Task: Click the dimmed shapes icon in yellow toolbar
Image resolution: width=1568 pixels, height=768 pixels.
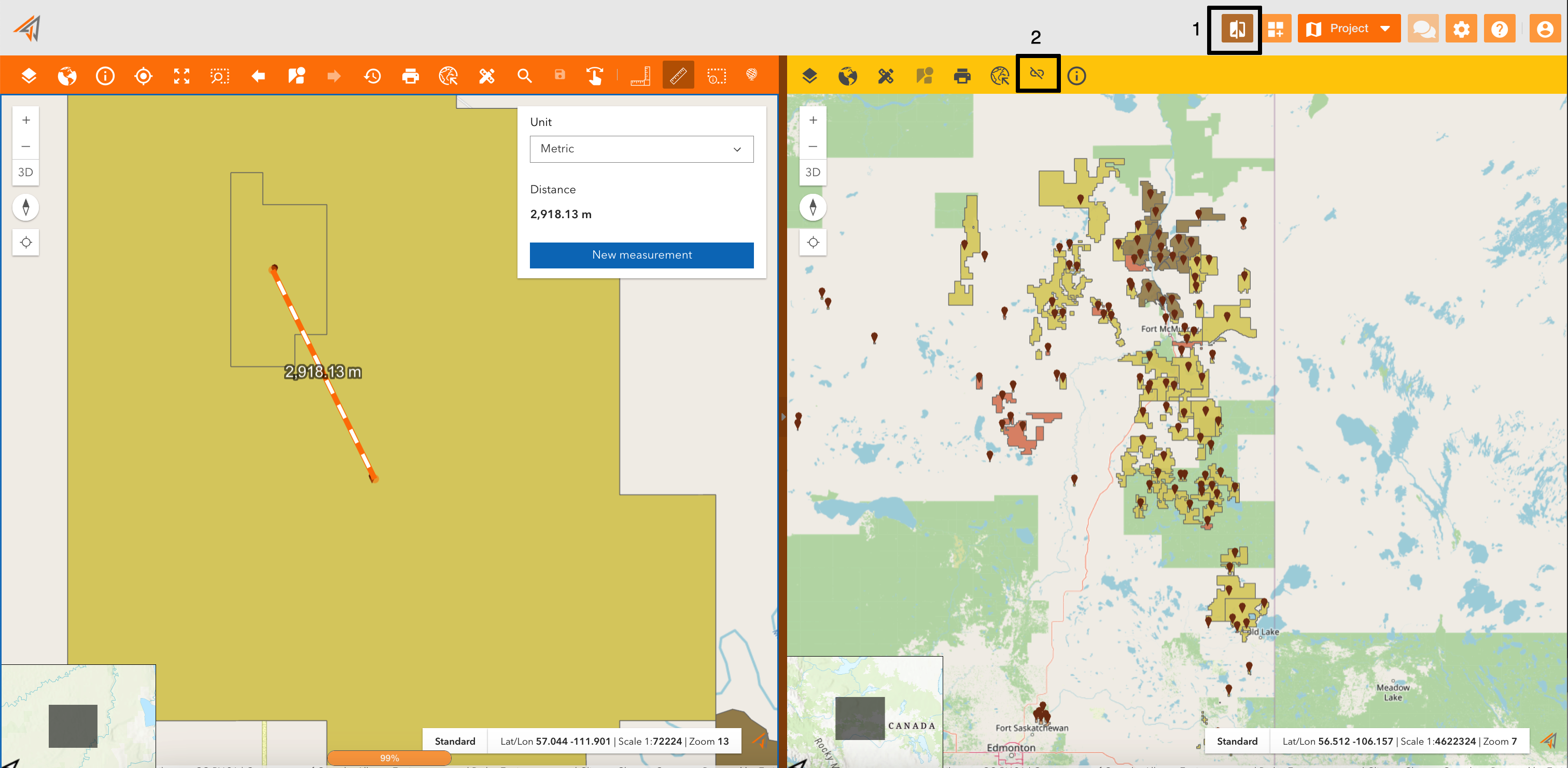Action: click(924, 76)
